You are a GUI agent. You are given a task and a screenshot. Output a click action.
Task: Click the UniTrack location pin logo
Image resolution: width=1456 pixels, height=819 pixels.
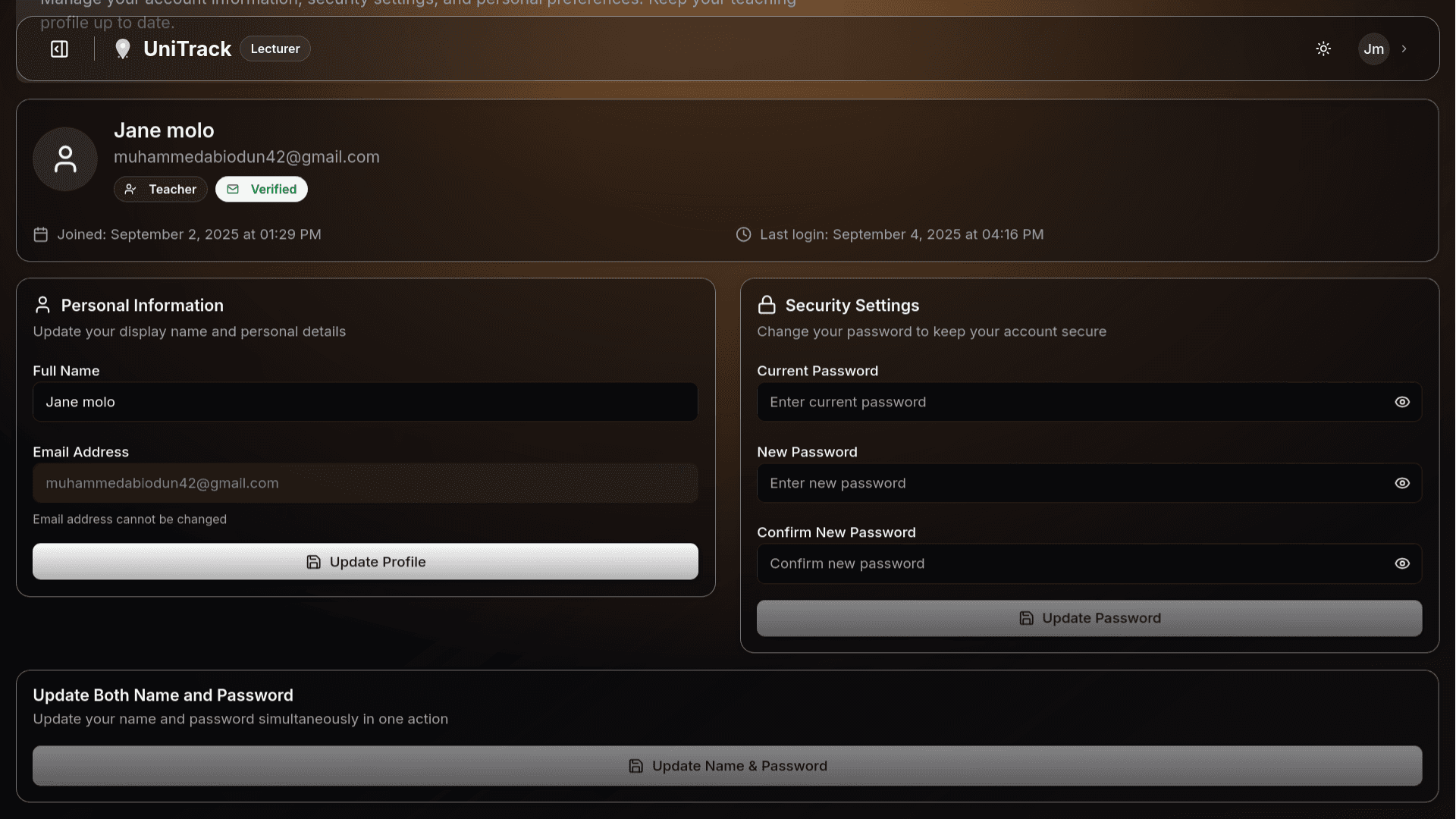123,49
